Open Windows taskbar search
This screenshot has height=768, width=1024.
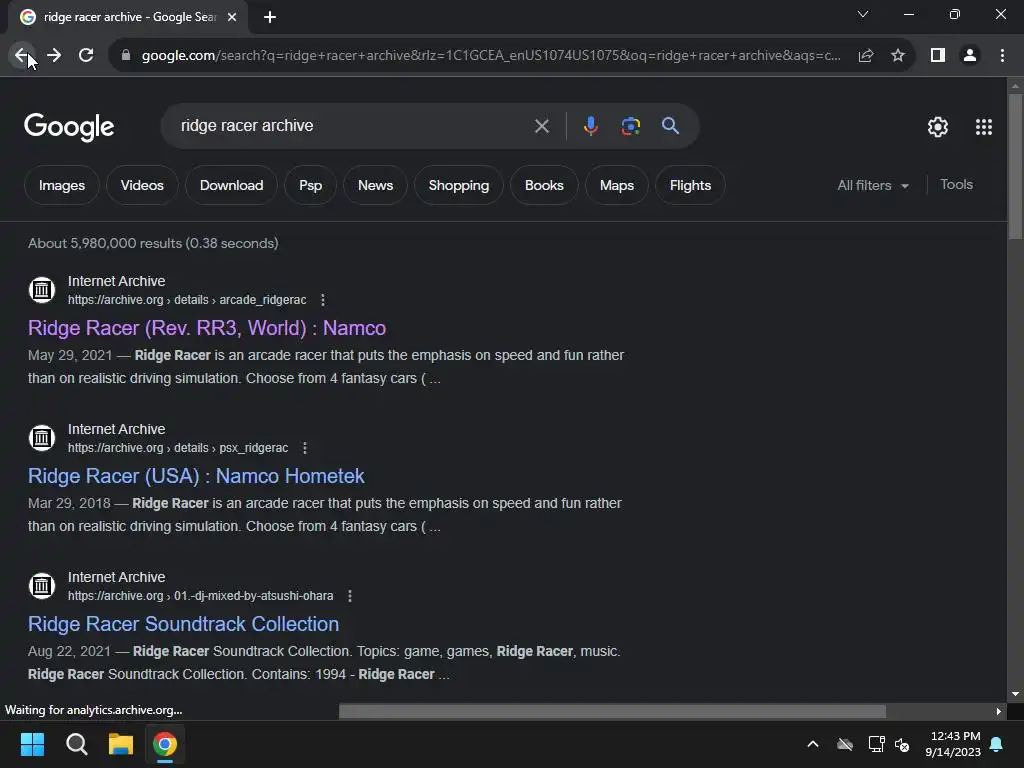point(76,744)
